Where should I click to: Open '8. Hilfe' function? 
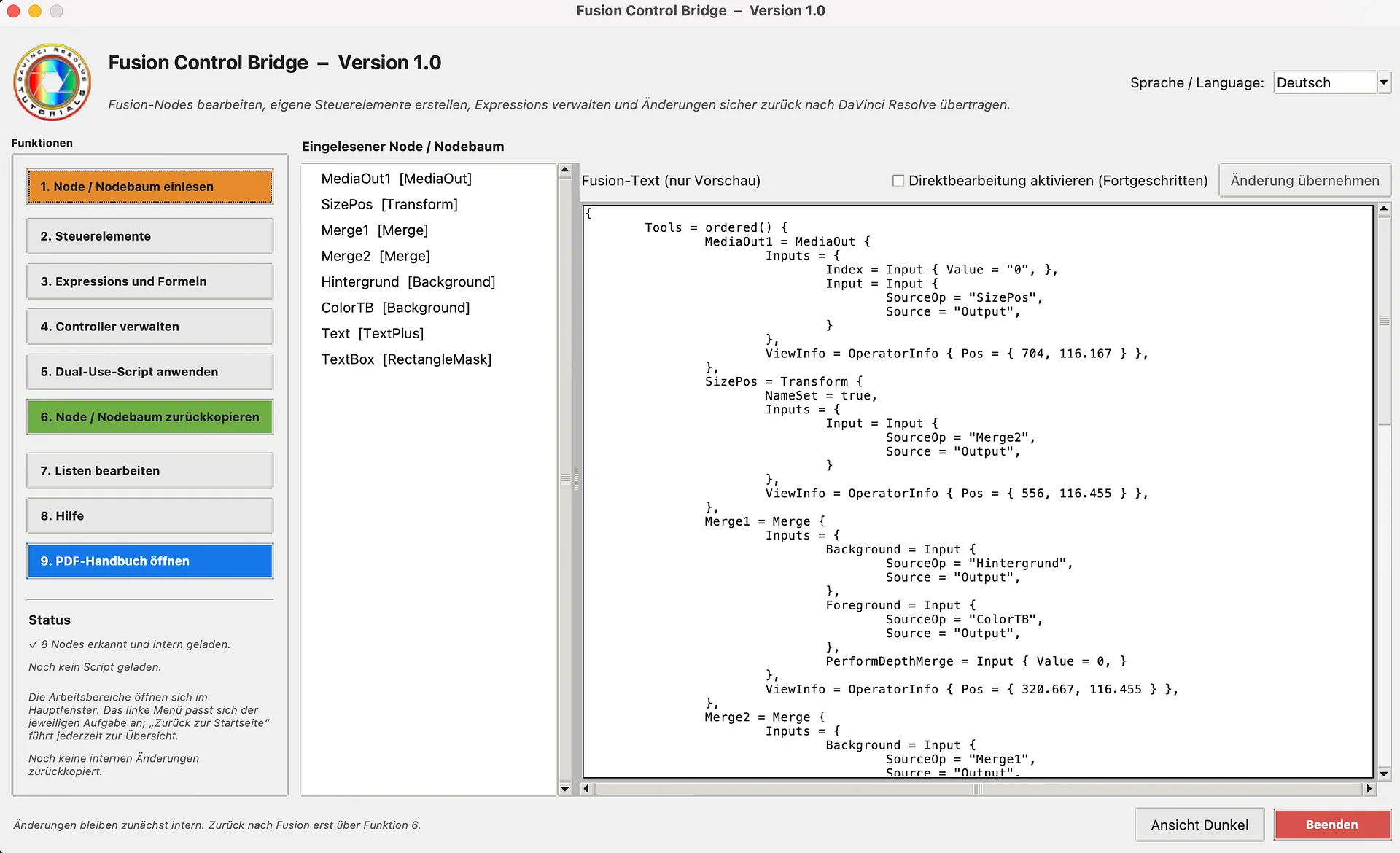[150, 516]
